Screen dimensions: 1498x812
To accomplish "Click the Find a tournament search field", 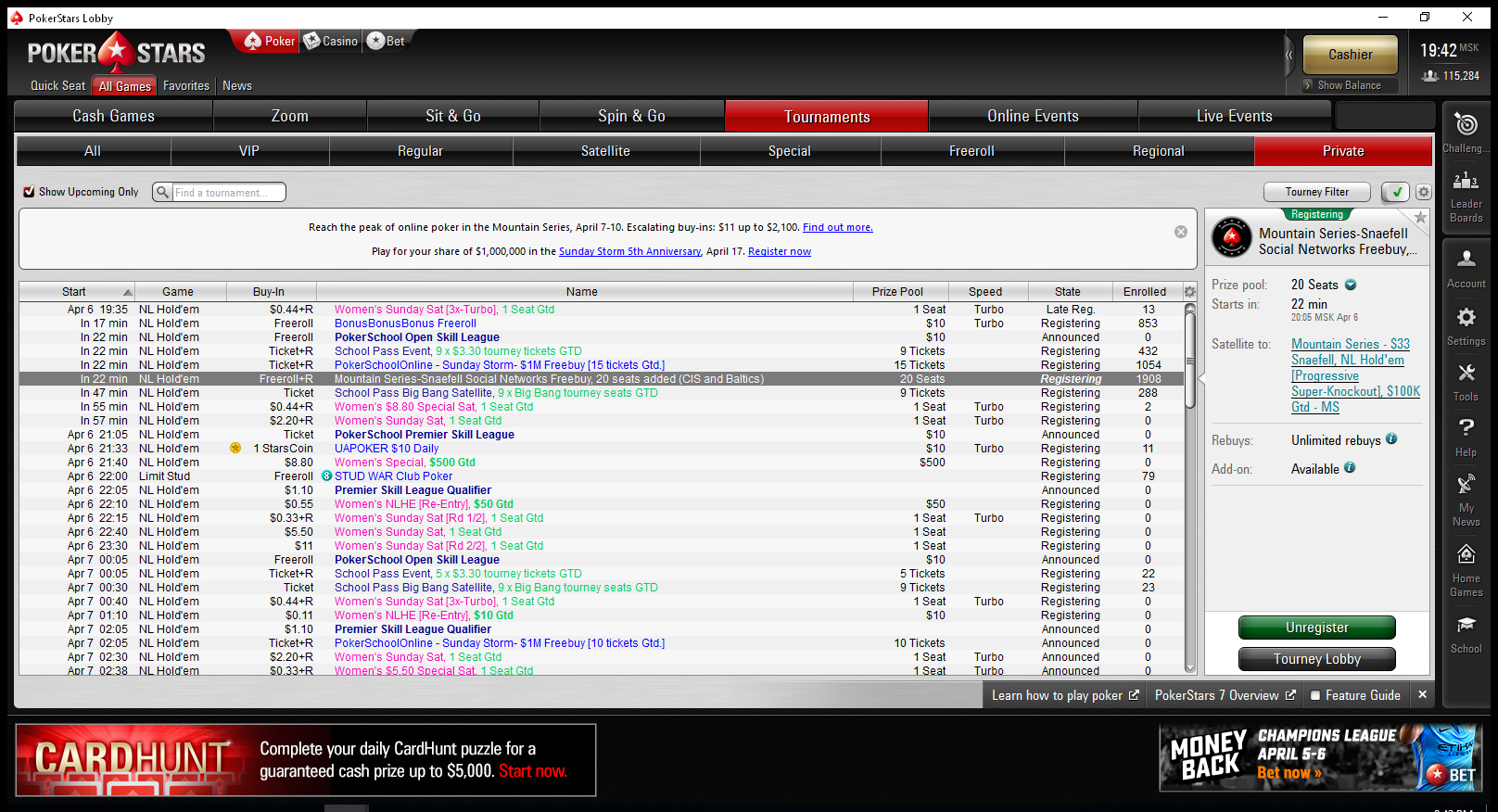I will 228,192.
